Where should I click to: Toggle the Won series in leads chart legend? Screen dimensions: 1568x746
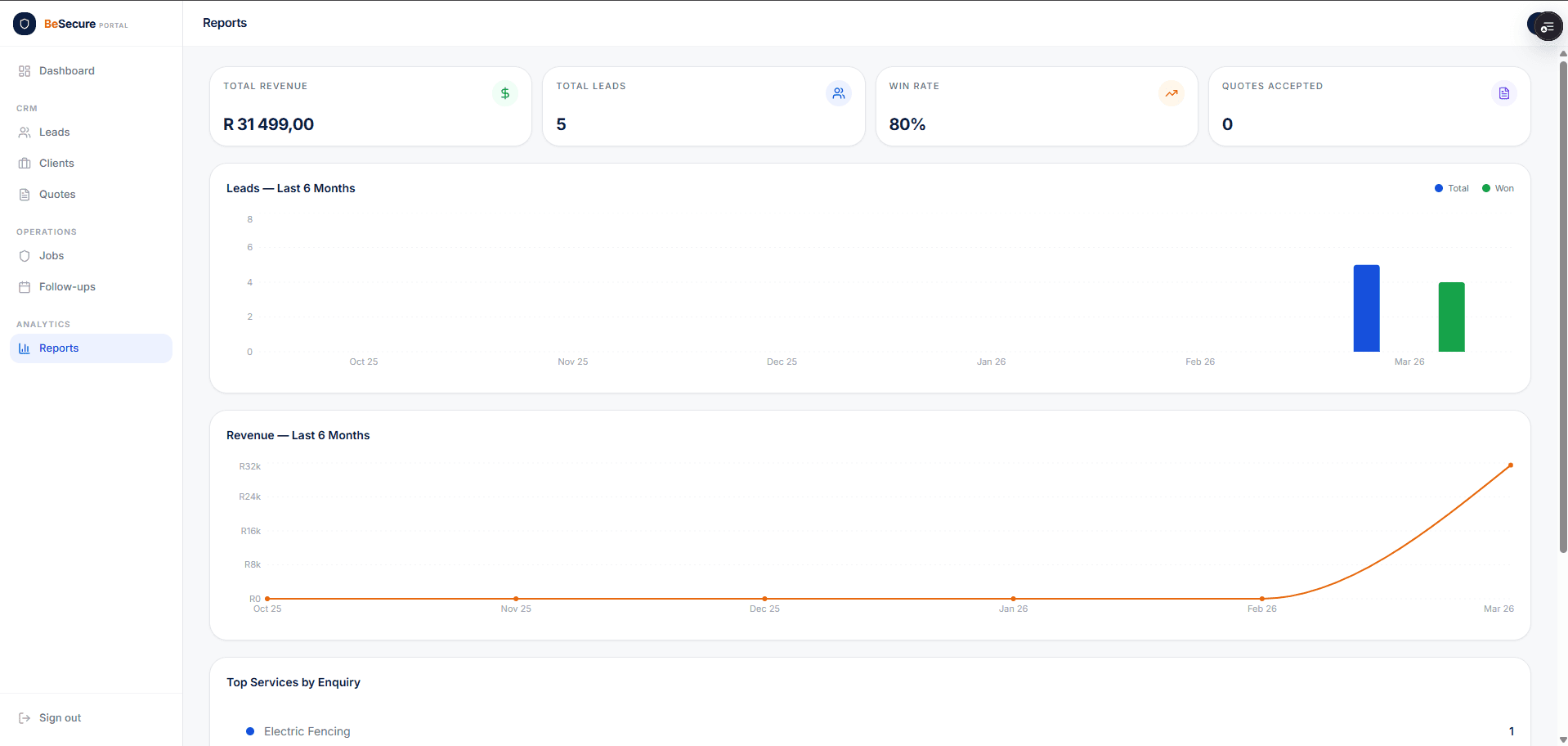point(1498,188)
